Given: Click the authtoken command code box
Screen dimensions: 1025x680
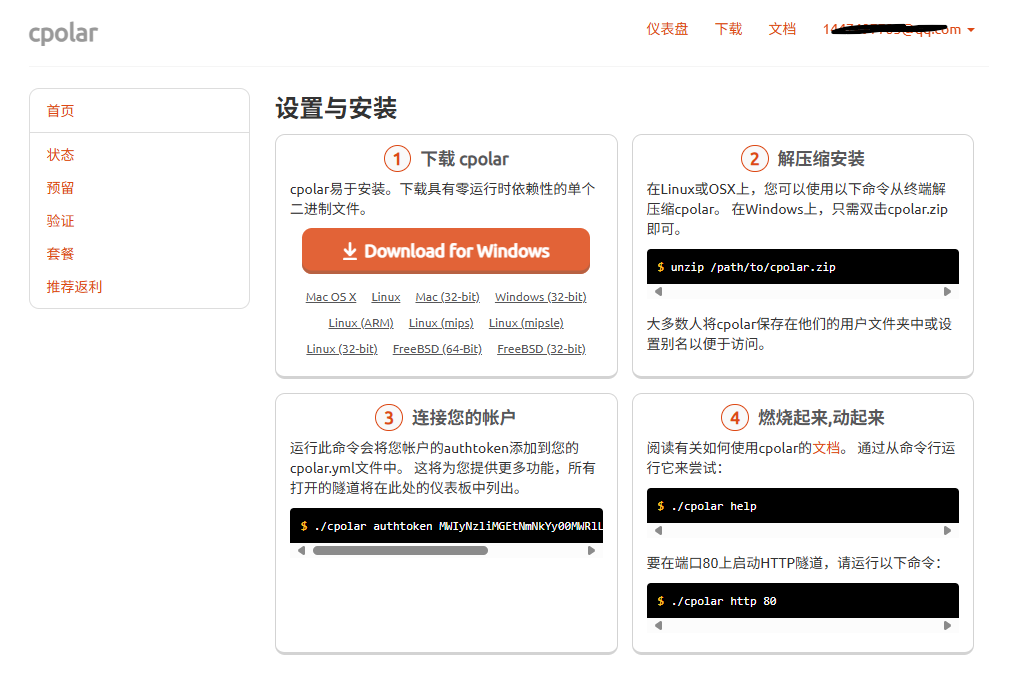Looking at the screenshot, I should [446, 526].
